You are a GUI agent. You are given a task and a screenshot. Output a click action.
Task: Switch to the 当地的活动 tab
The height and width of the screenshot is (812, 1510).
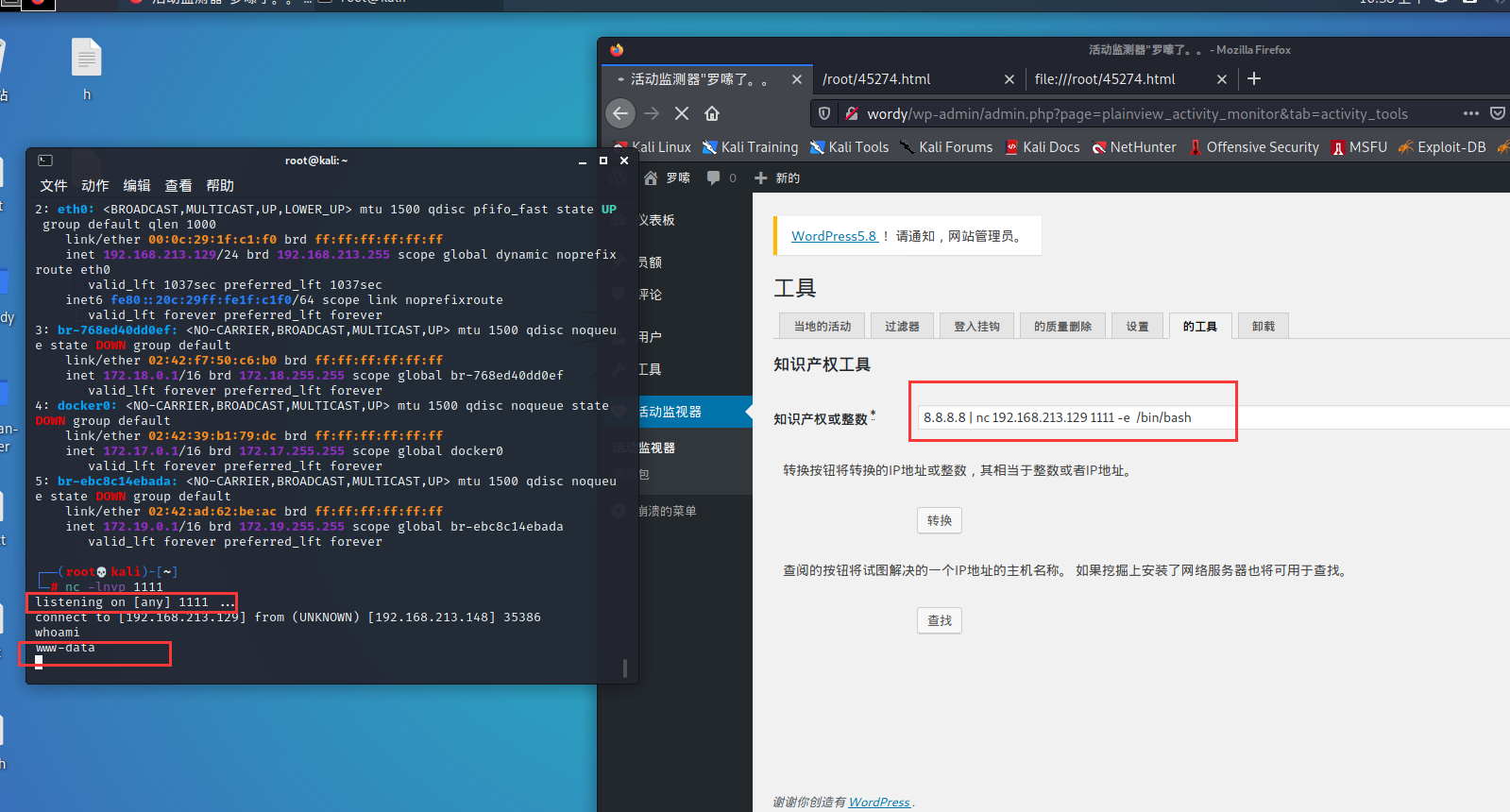tap(823, 326)
